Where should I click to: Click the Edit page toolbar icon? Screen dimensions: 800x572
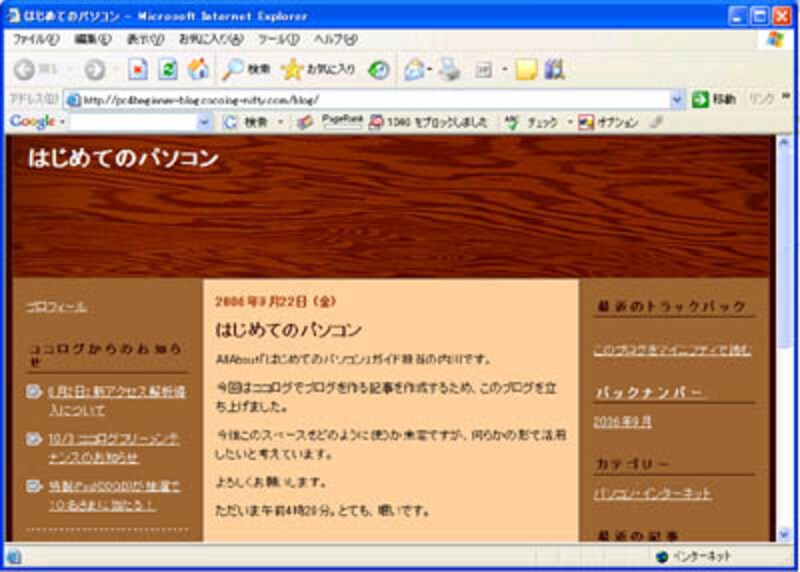click(483, 69)
